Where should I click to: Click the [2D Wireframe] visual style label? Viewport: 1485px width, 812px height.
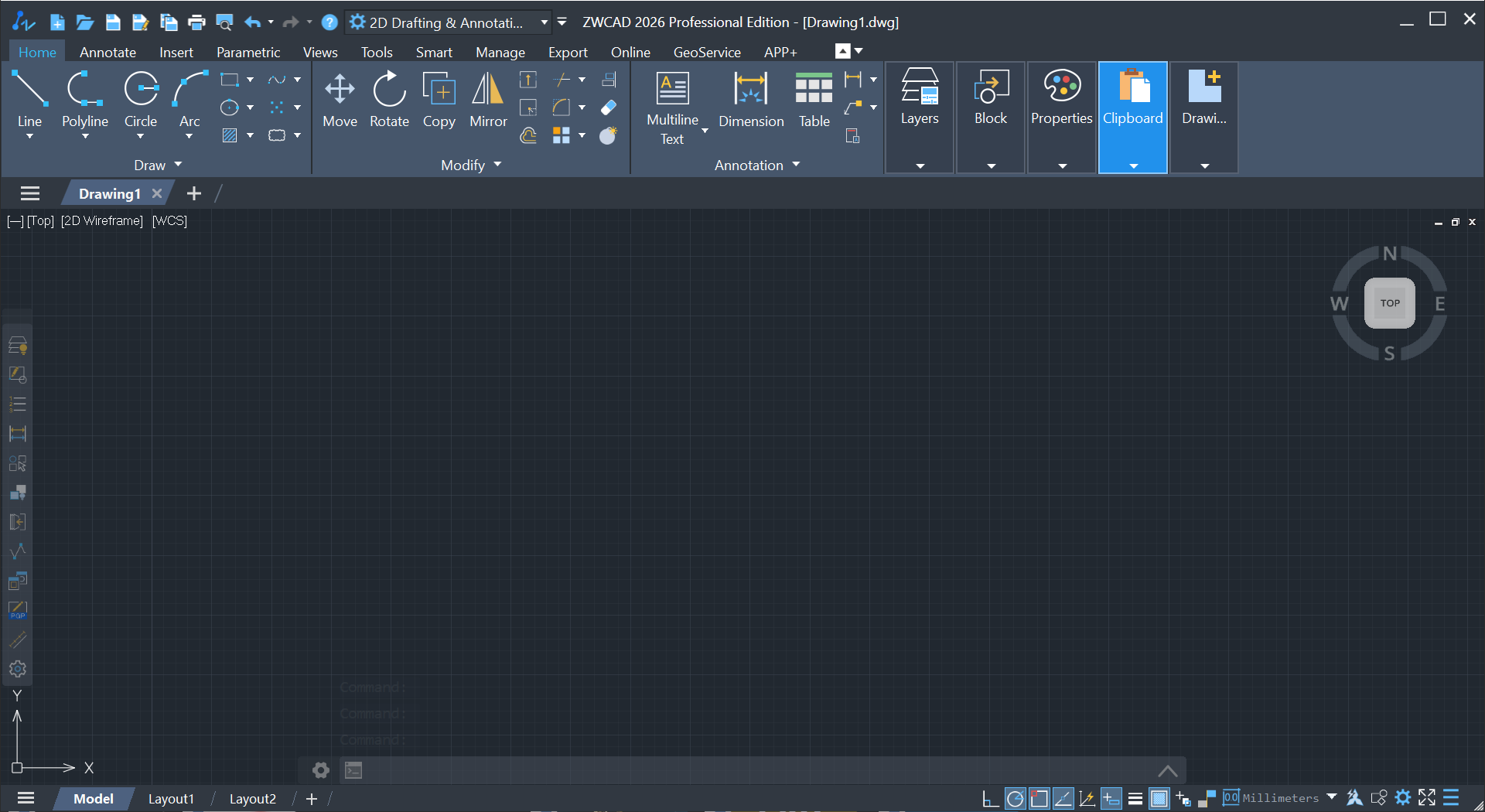coord(102,221)
